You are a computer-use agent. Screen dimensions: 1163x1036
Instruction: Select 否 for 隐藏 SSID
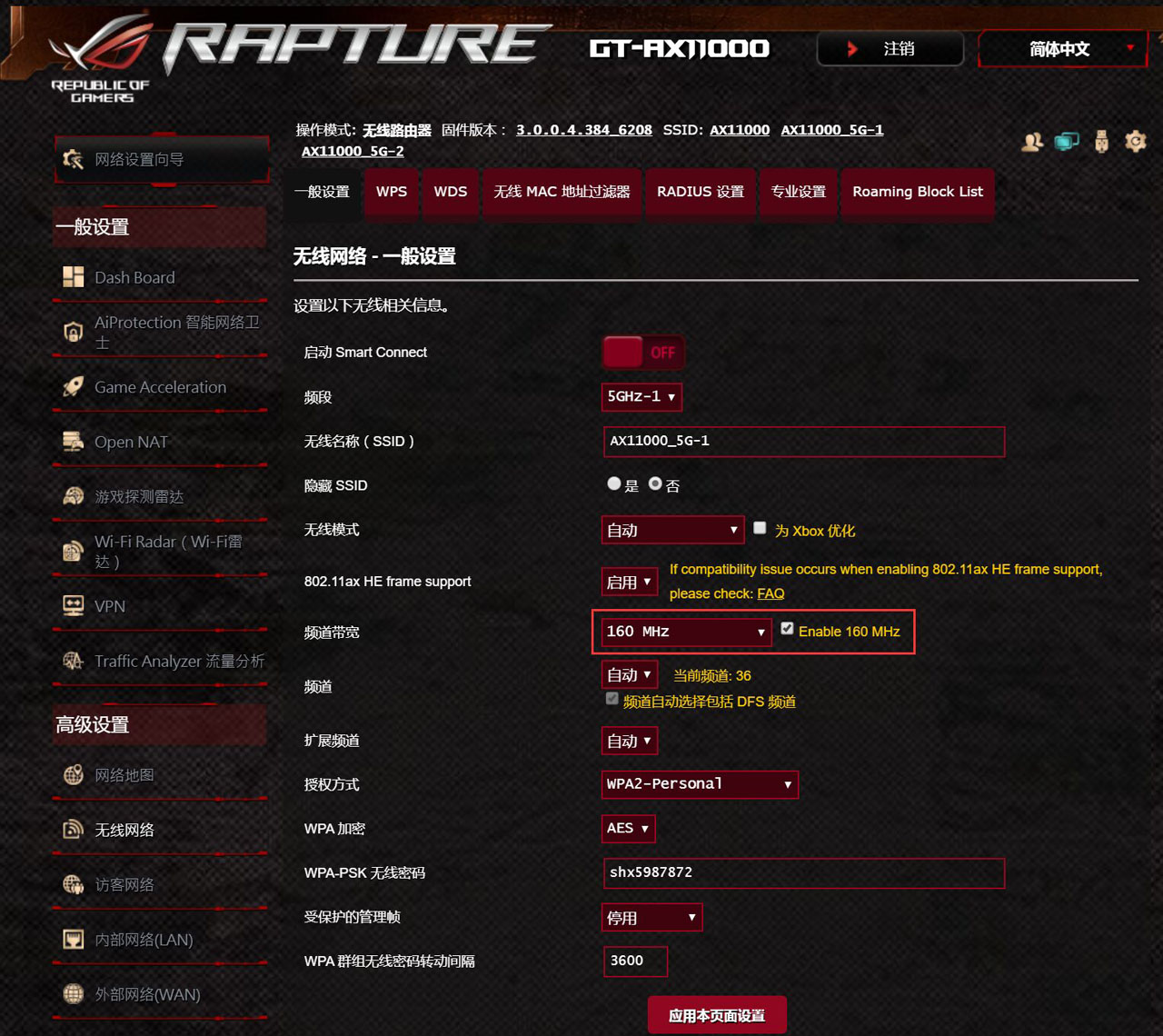(x=655, y=484)
